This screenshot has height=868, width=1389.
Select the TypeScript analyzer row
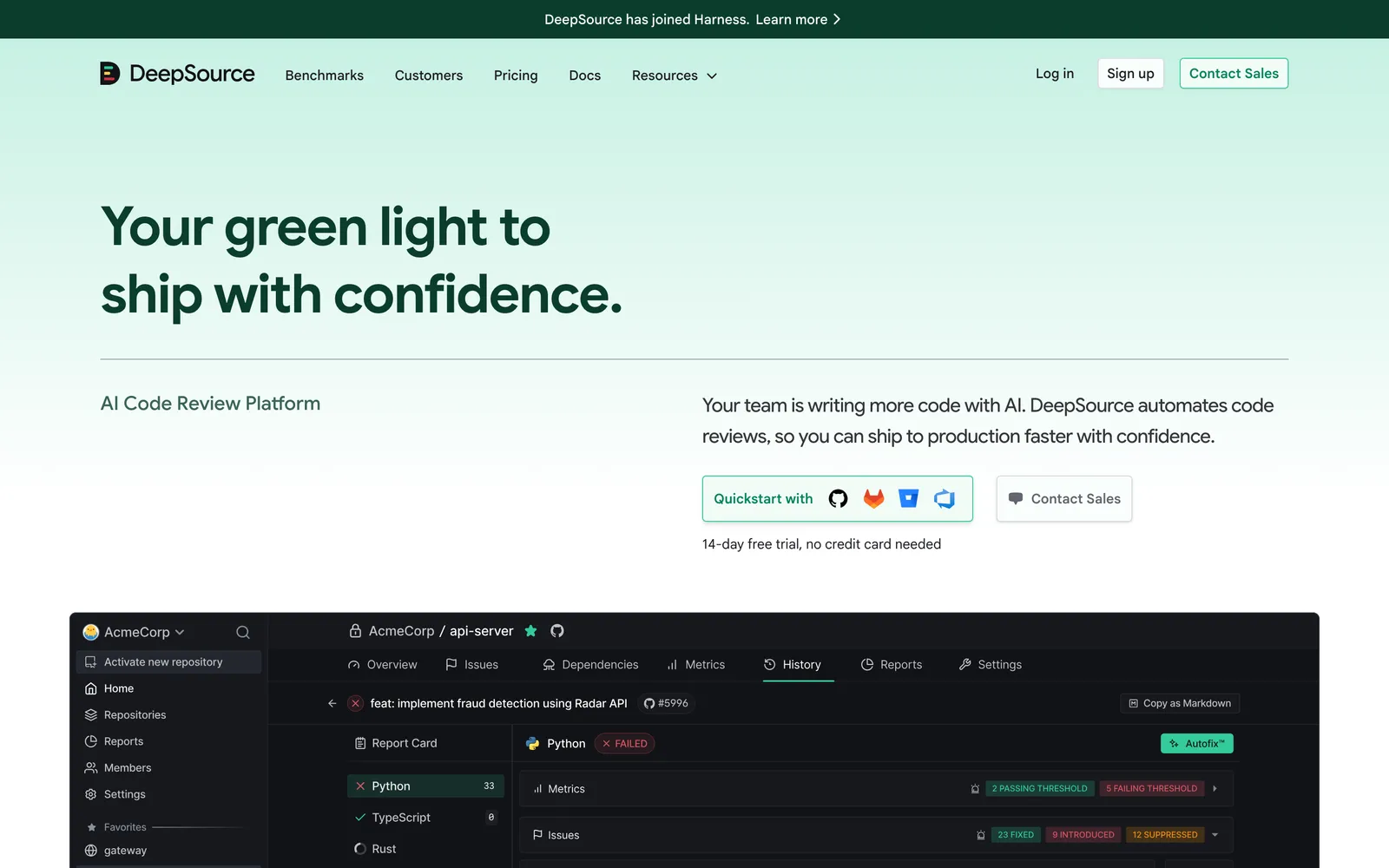tap(425, 818)
